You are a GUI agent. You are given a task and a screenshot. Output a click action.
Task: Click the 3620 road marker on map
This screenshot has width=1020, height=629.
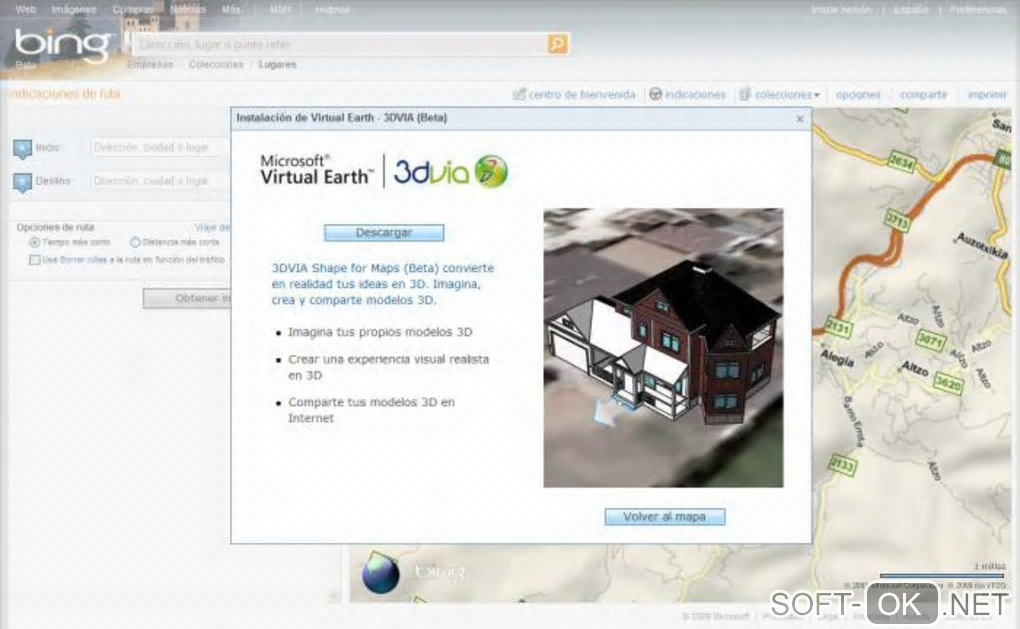(x=947, y=383)
